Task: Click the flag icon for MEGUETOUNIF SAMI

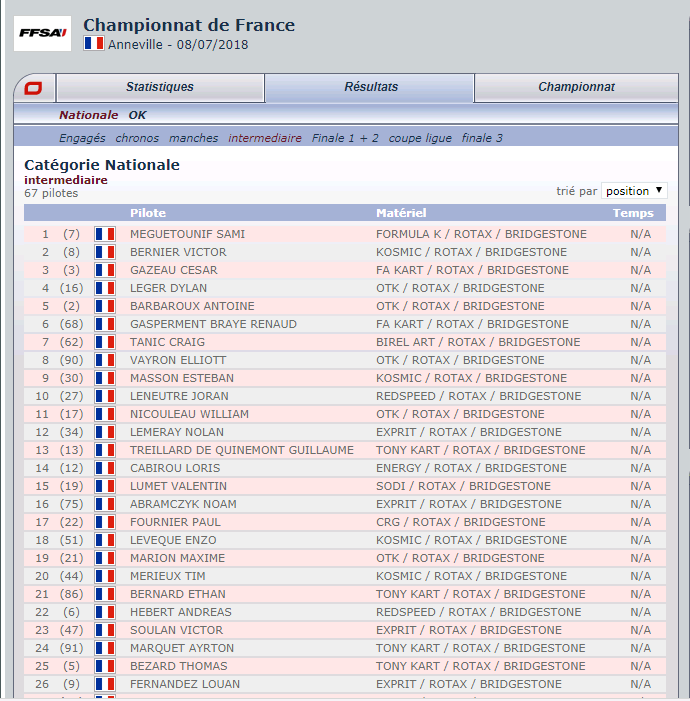Action: [x=105, y=234]
